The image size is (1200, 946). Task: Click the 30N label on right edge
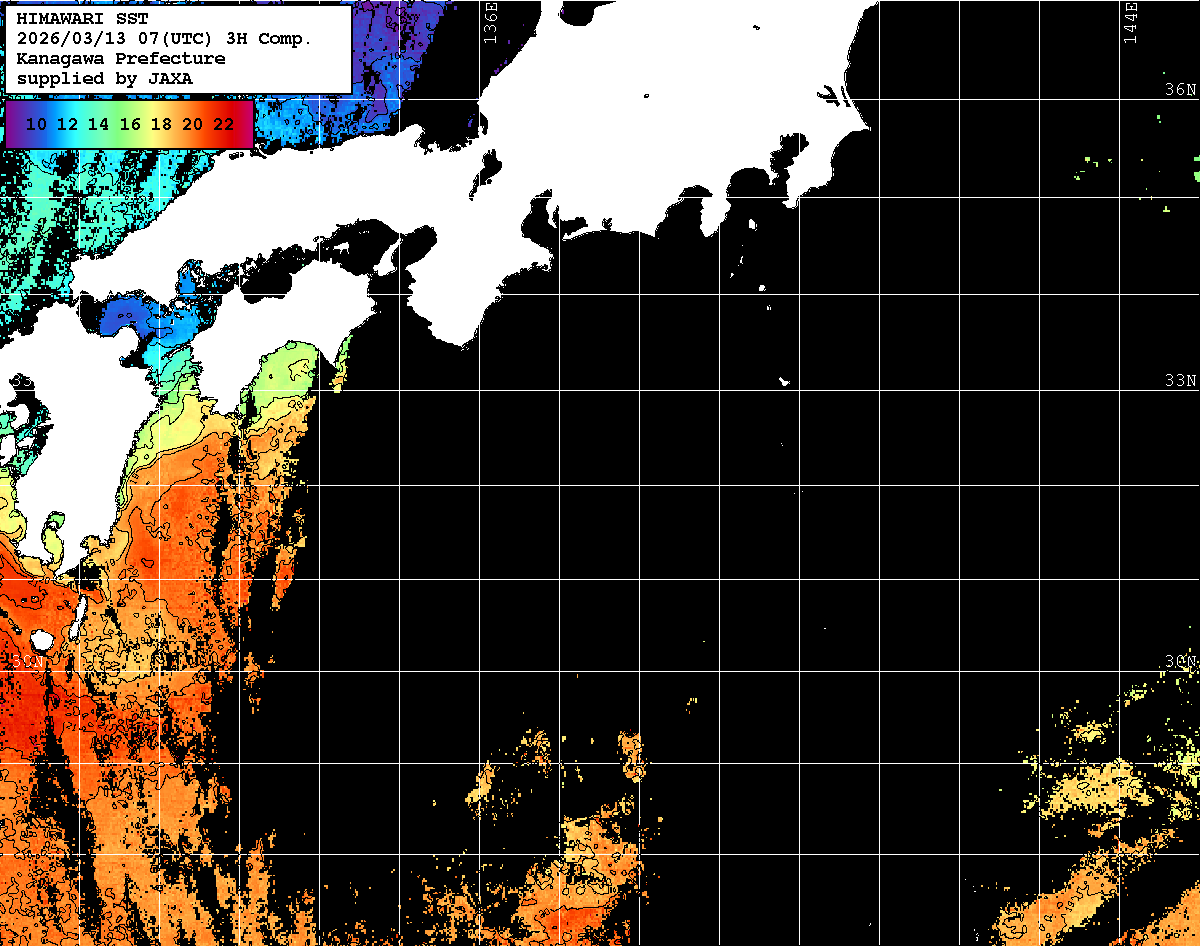point(1180,662)
